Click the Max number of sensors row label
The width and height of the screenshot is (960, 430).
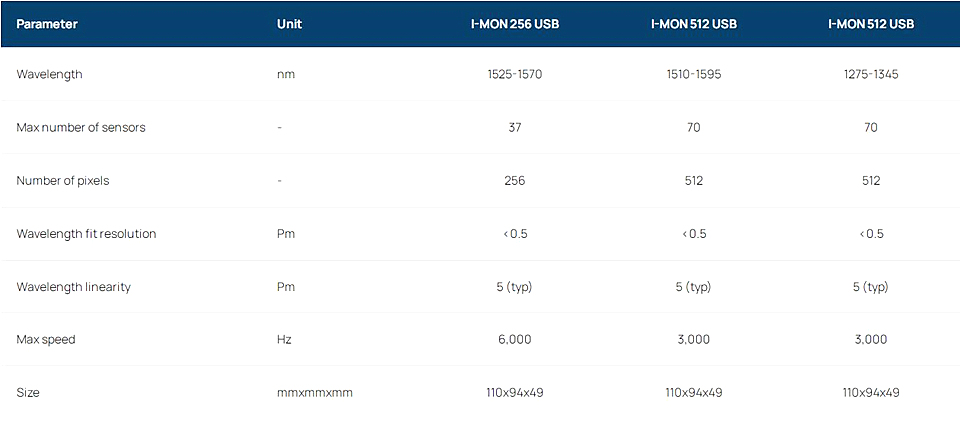[x=81, y=128]
